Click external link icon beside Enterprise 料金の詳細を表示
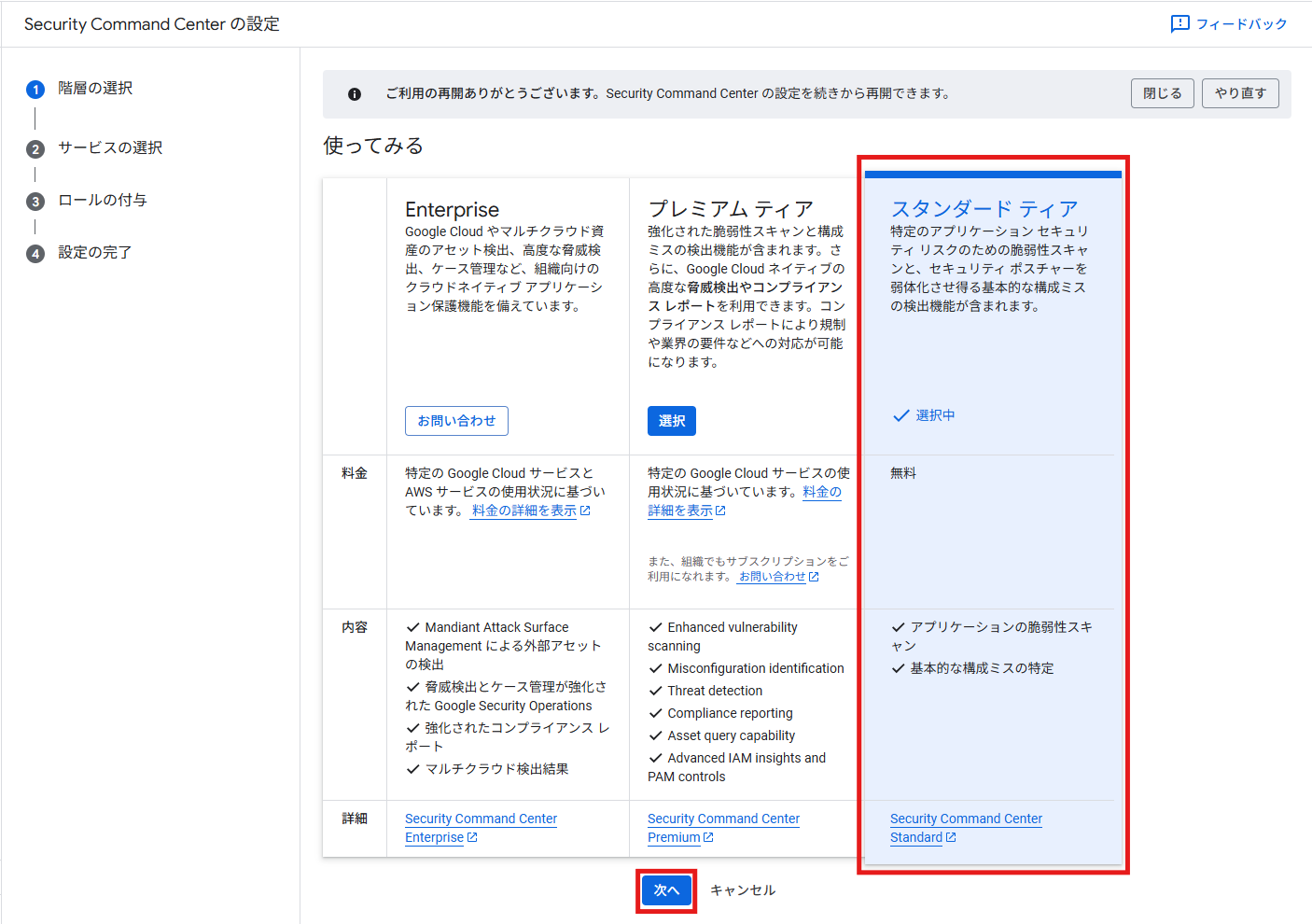Image resolution: width=1312 pixels, height=924 pixels. coord(585,511)
